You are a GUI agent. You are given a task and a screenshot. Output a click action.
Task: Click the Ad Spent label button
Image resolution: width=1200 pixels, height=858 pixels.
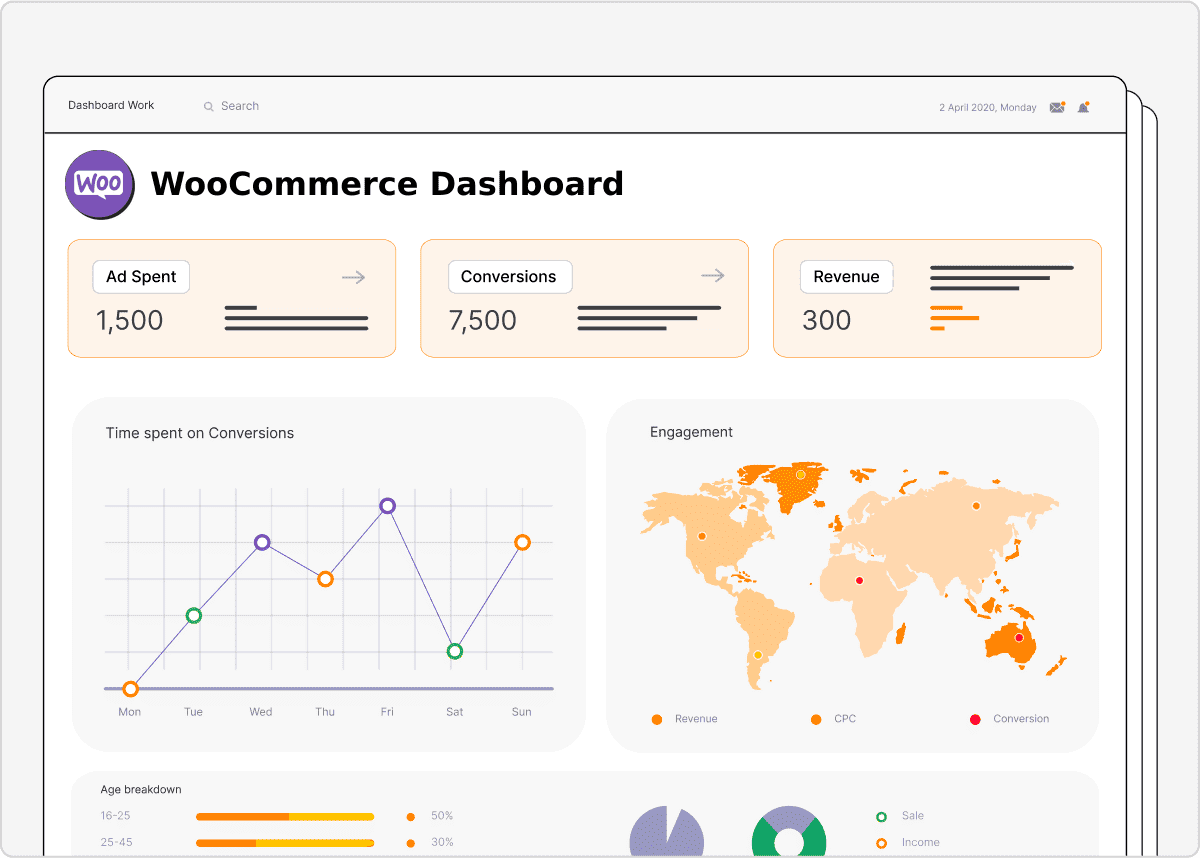[x=141, y=277]
